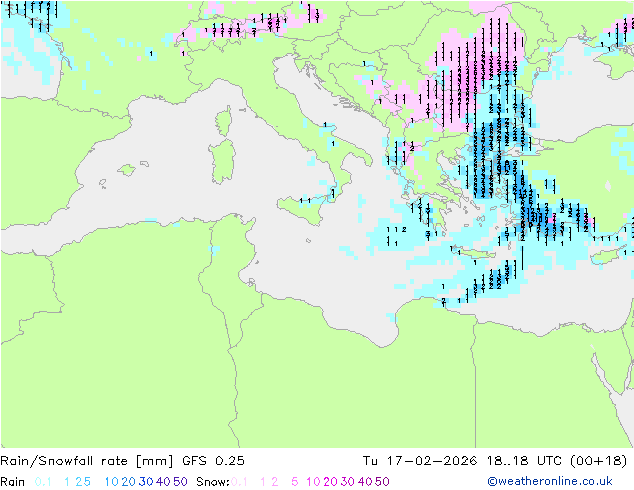Click the snow legend value 0.1
The width and height of the screenshot is (634, 490).
click(239, 482)
